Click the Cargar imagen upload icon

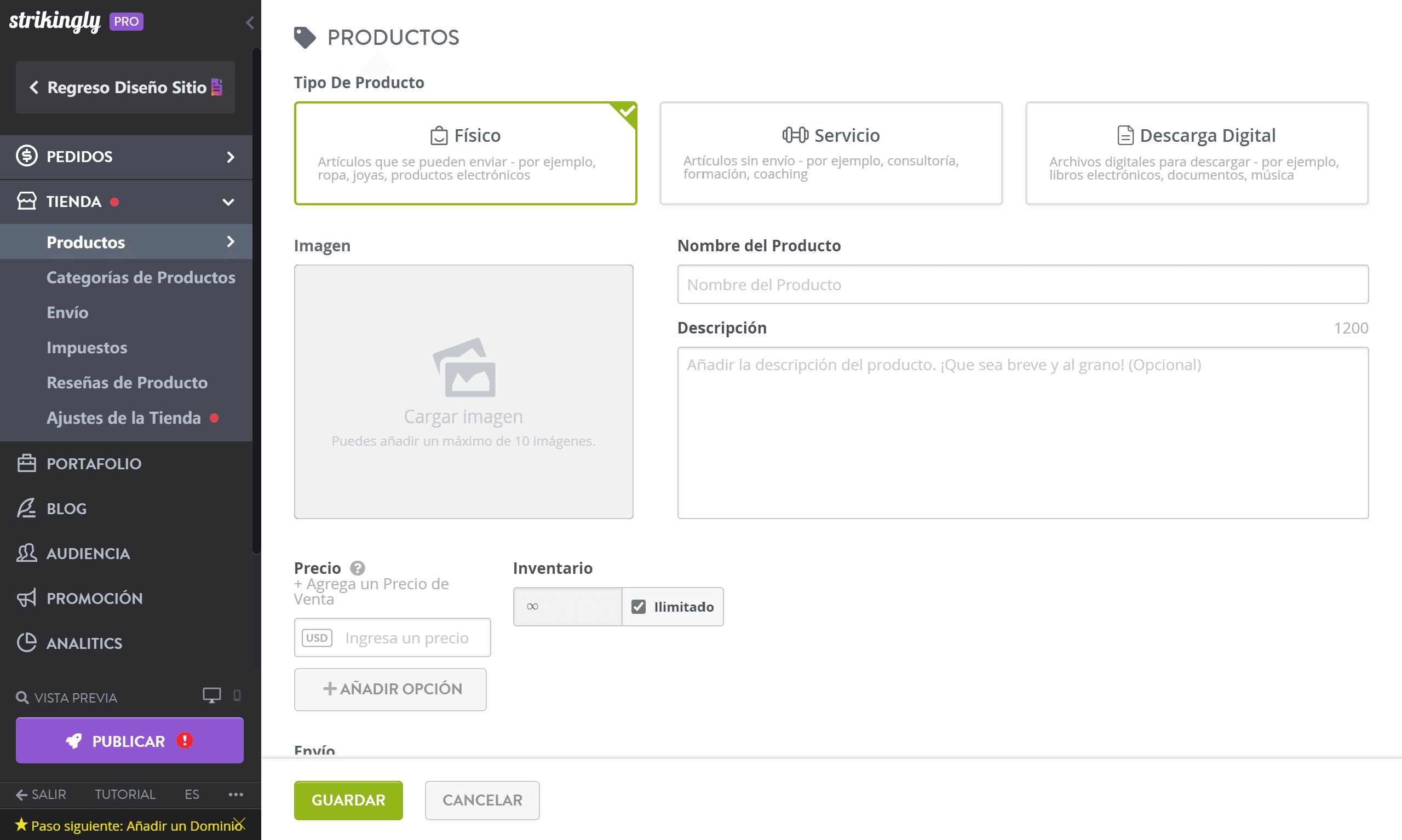click(x=463, y=367)
